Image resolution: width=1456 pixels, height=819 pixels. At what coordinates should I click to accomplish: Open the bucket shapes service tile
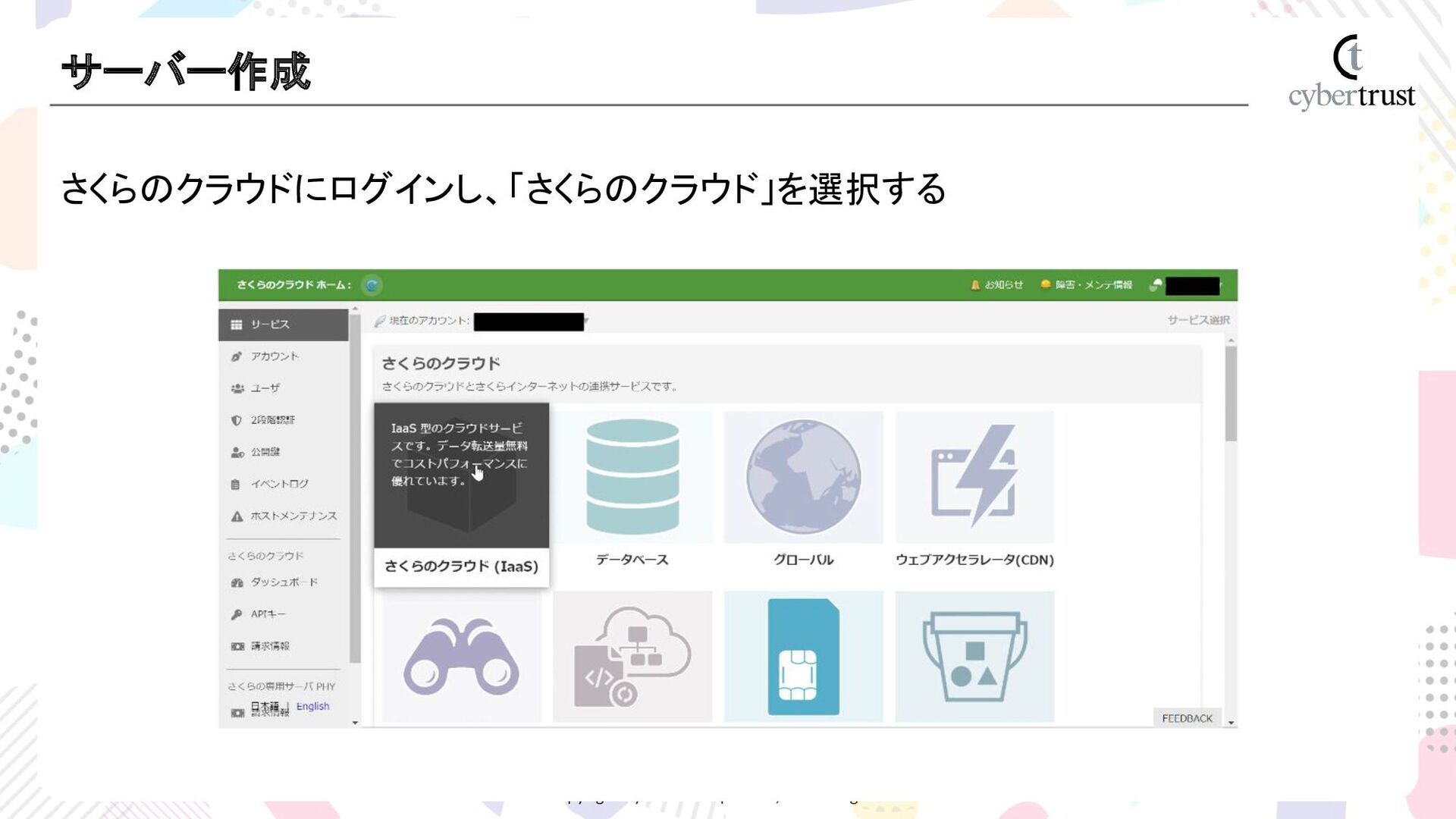tap(974, 657)
